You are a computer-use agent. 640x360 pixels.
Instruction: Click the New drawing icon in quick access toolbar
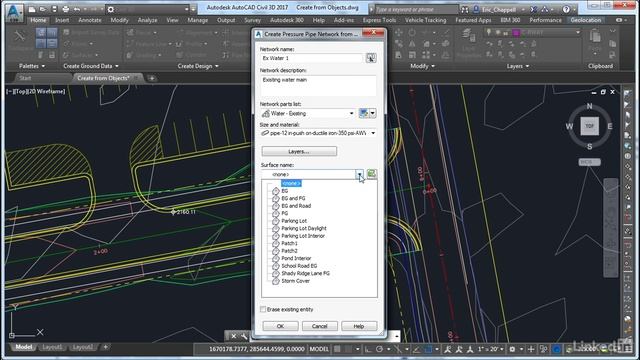click(x=32, y=9)
